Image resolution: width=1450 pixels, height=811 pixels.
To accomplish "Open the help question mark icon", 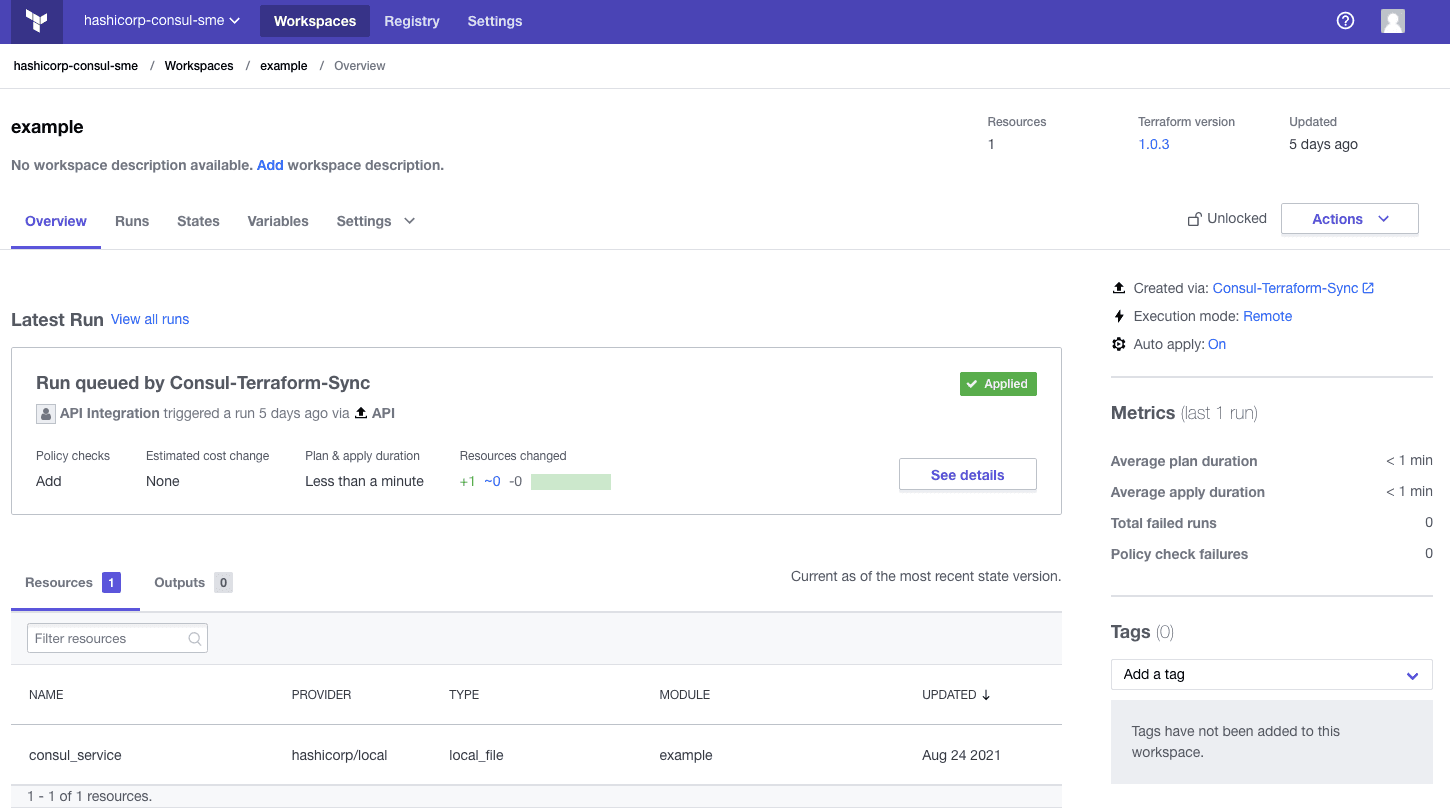I will coord(1345,21).
